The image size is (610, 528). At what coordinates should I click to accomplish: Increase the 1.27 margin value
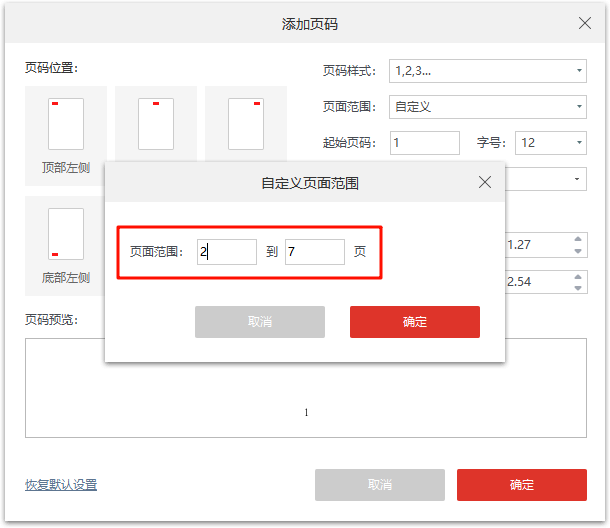coord(578,239)
